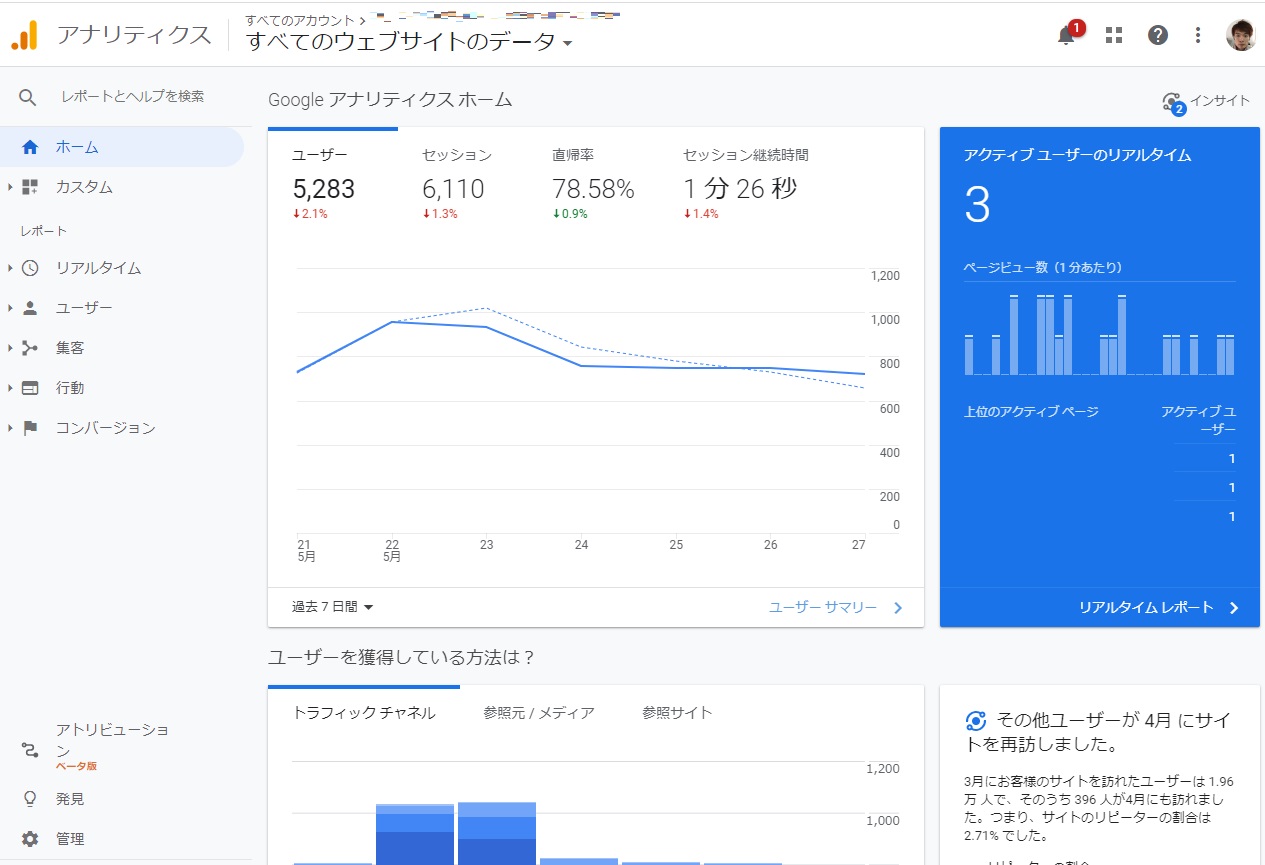
Task: Click the All Accounts breadcrumb
Action: click(300, 20)
